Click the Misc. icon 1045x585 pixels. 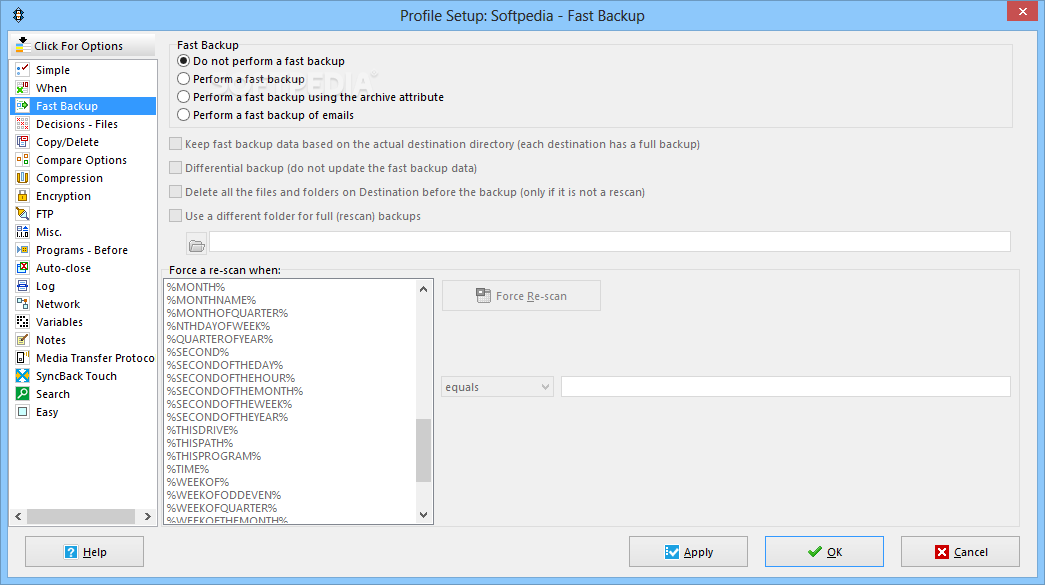pyautogui.click(x=23, y=231)
